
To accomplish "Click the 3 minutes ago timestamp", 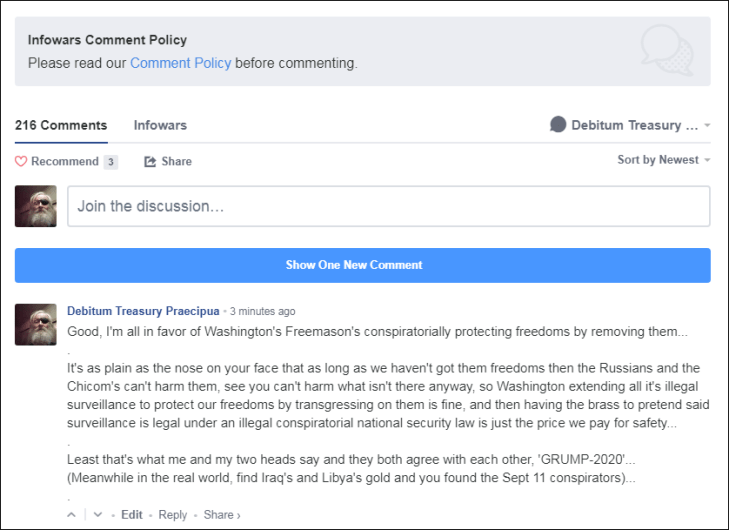I will point(262,311).
